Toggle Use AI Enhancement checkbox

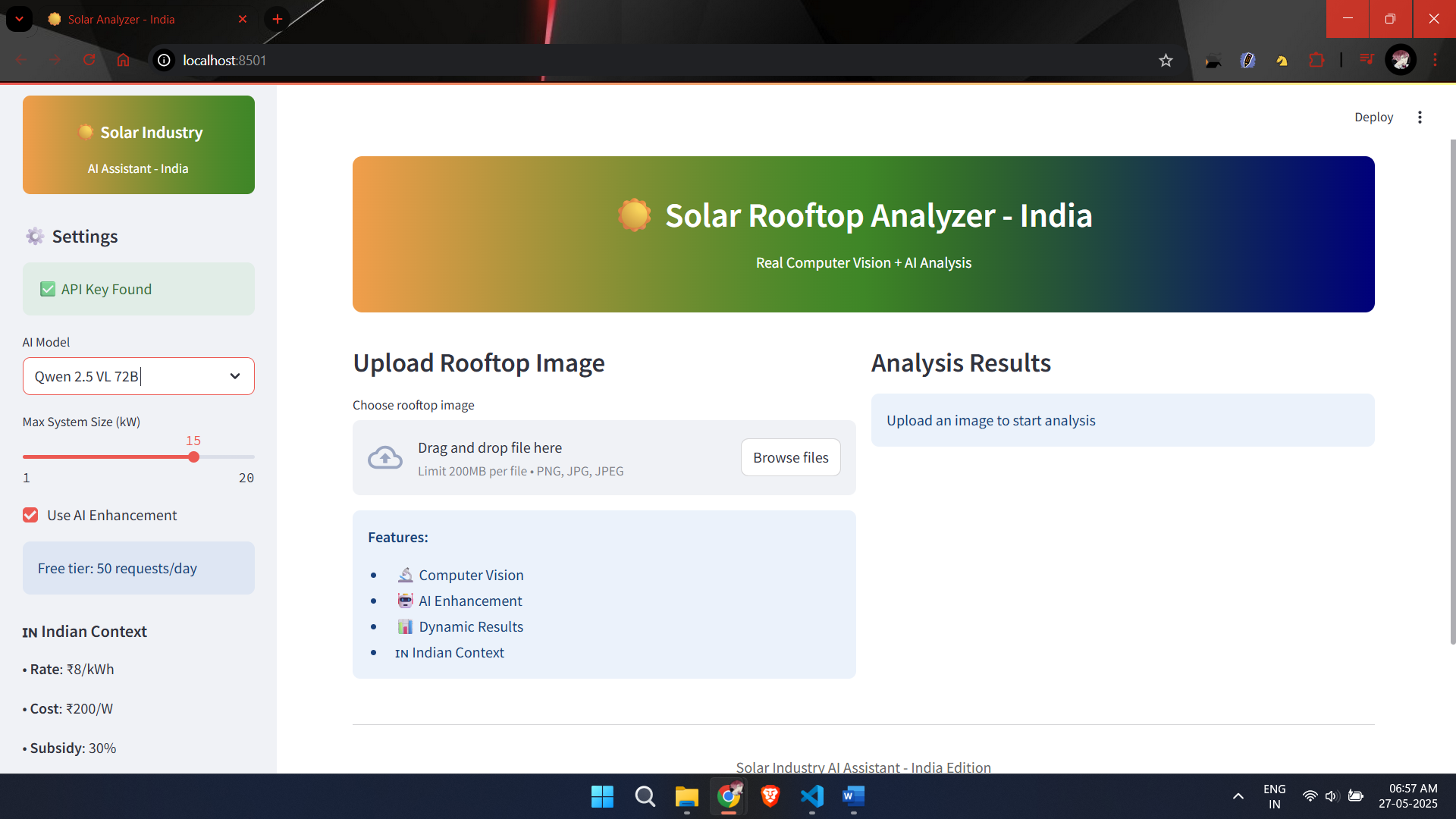[x=30, y=515]
